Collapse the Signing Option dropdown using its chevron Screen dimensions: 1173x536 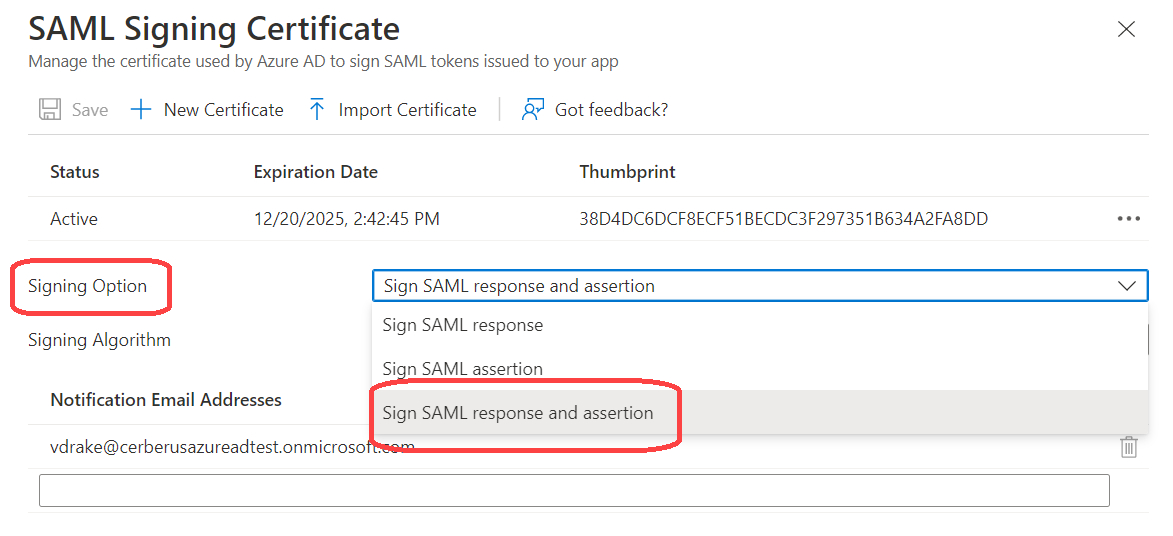tap(1127, 286)
